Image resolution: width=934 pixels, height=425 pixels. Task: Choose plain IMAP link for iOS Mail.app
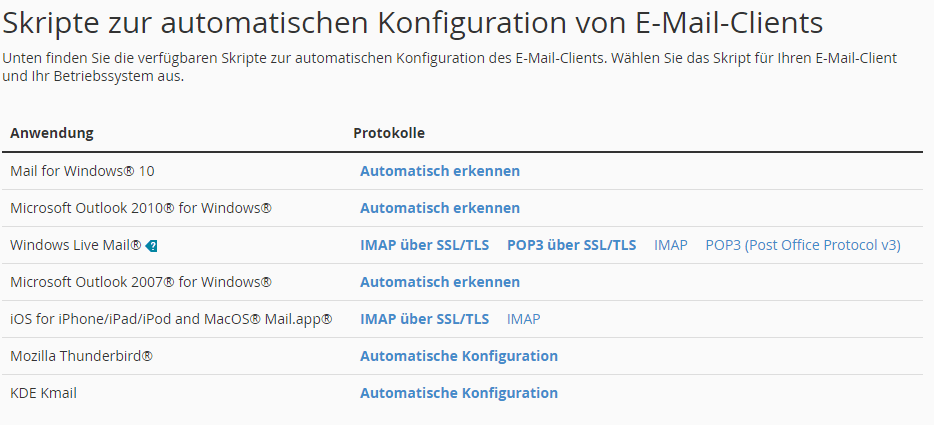pos(523,319)
